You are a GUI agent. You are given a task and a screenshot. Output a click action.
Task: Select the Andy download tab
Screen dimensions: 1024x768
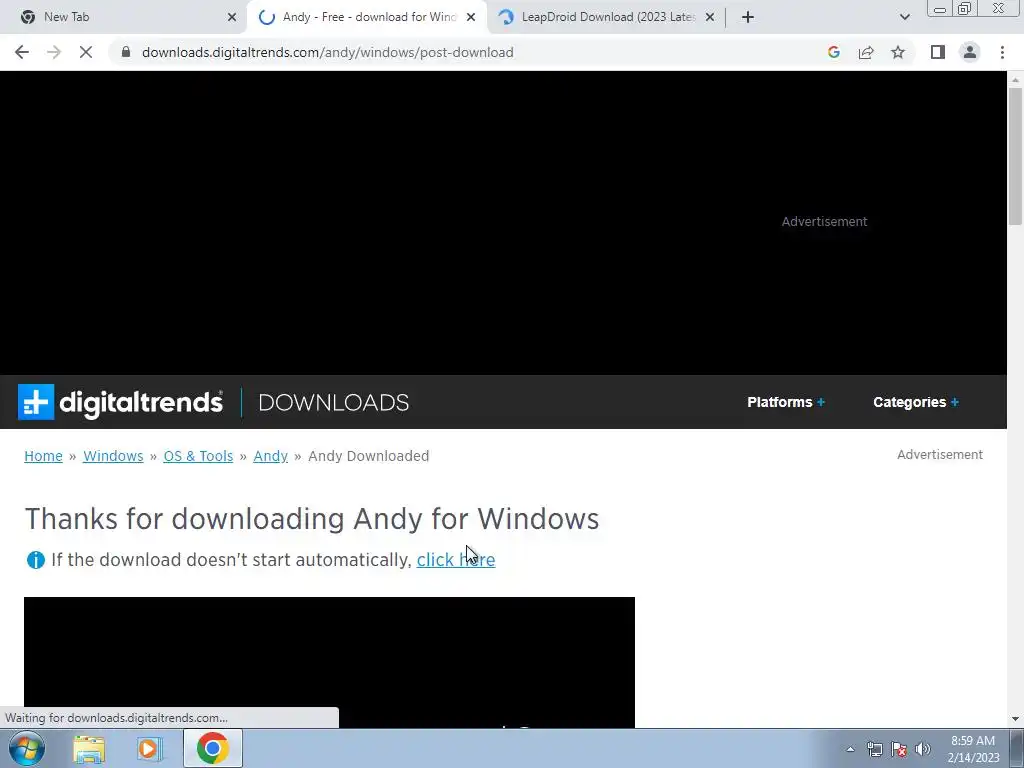point(370,17)
